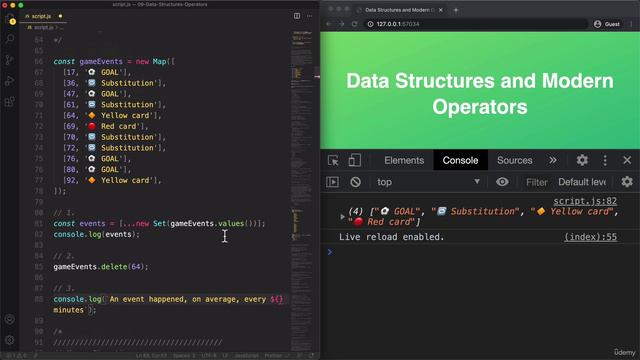Click the macOS yellow minimize button of VS Code
This screenshot has height=360, width=640.
(13, 5)
